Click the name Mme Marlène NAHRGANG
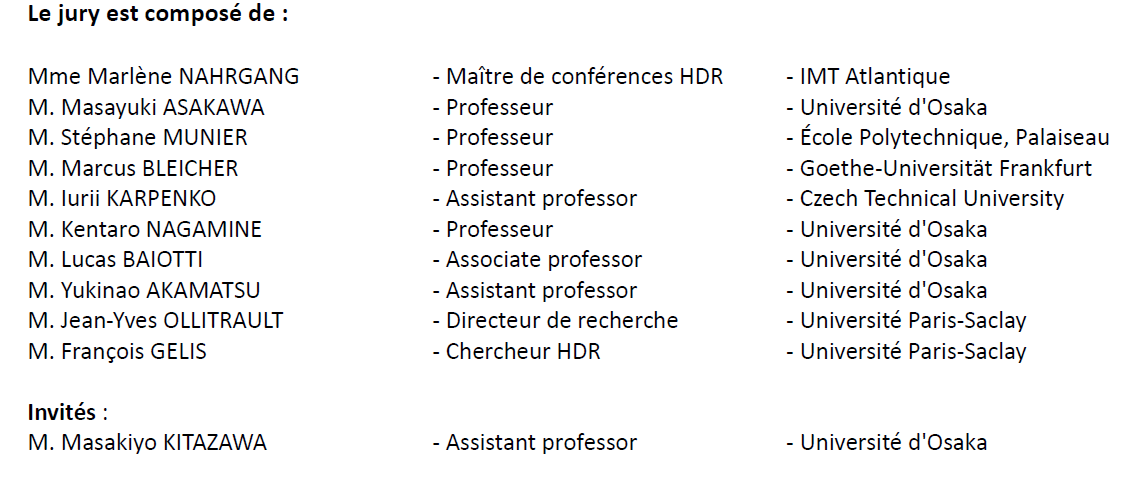This screenshot has width=1148, height=487. tap(164, 76)
